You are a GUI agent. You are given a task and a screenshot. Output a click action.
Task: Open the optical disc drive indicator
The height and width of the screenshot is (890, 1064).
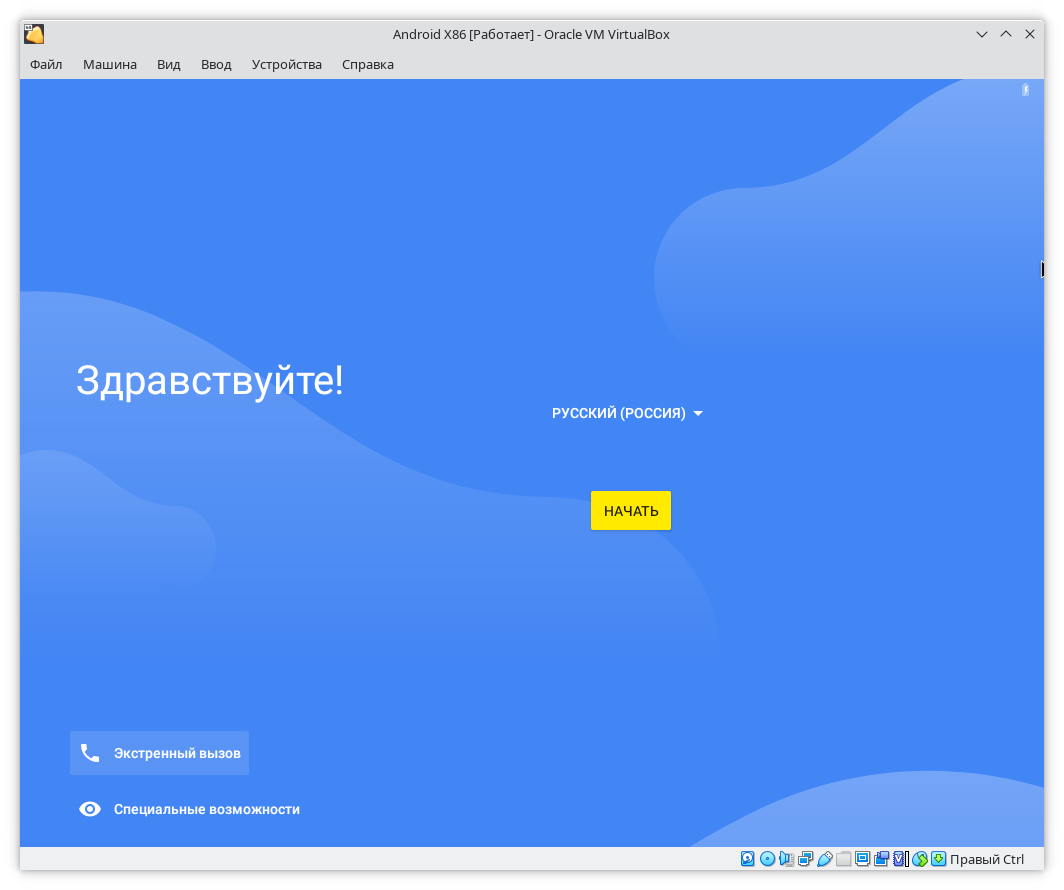tap(767, 859)
